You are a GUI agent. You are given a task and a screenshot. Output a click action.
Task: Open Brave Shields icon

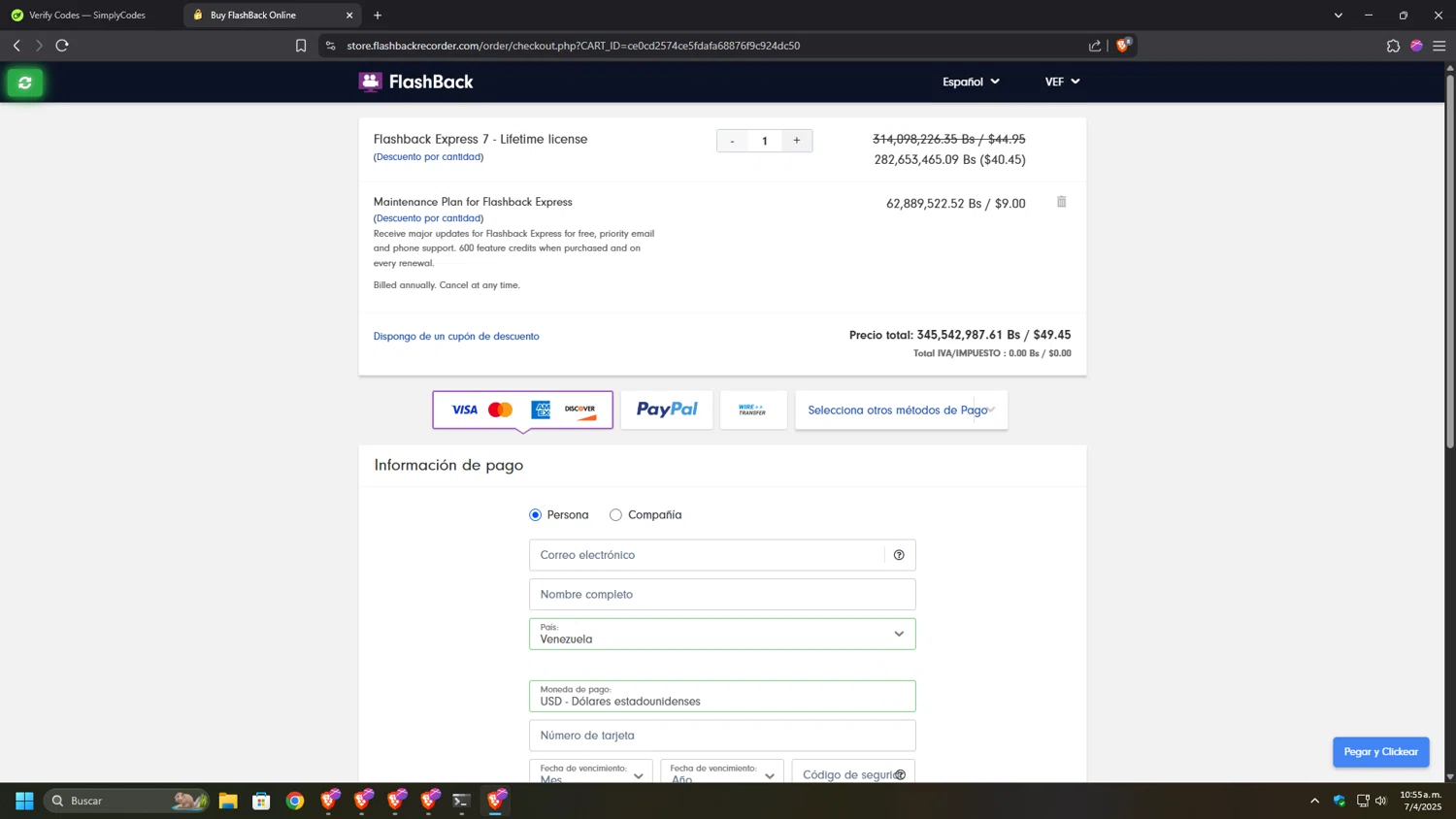1123,45
